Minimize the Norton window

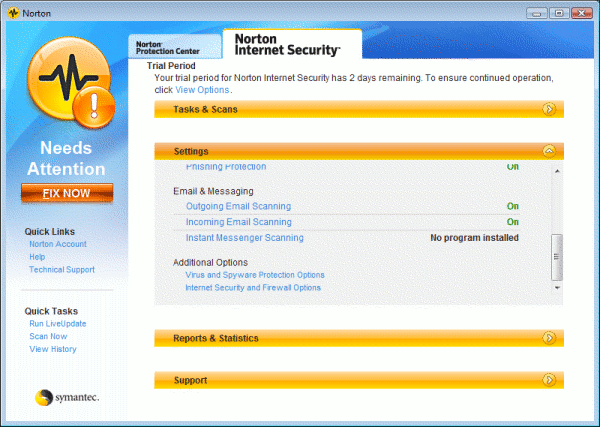coord(536,13)
